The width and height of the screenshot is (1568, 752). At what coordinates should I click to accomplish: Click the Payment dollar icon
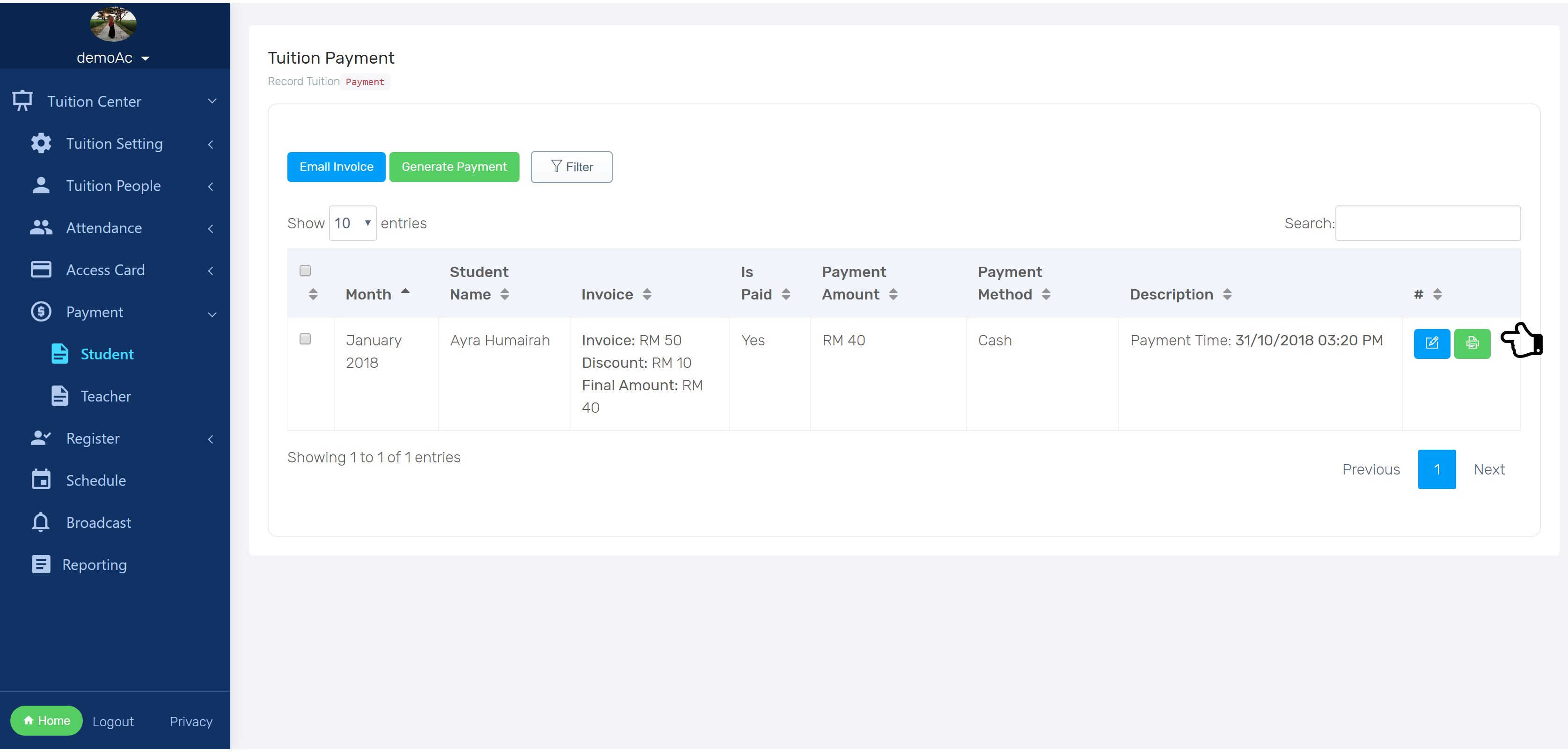coord(41,312)
